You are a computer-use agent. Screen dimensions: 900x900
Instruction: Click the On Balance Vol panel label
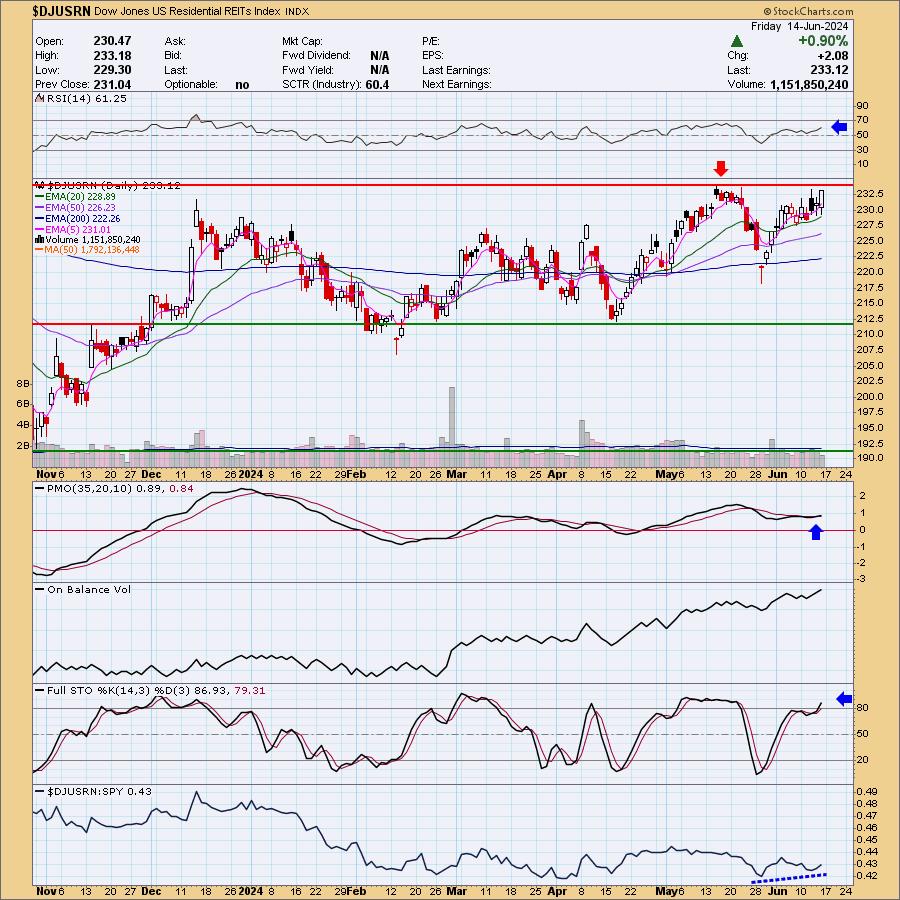[89, 589]
